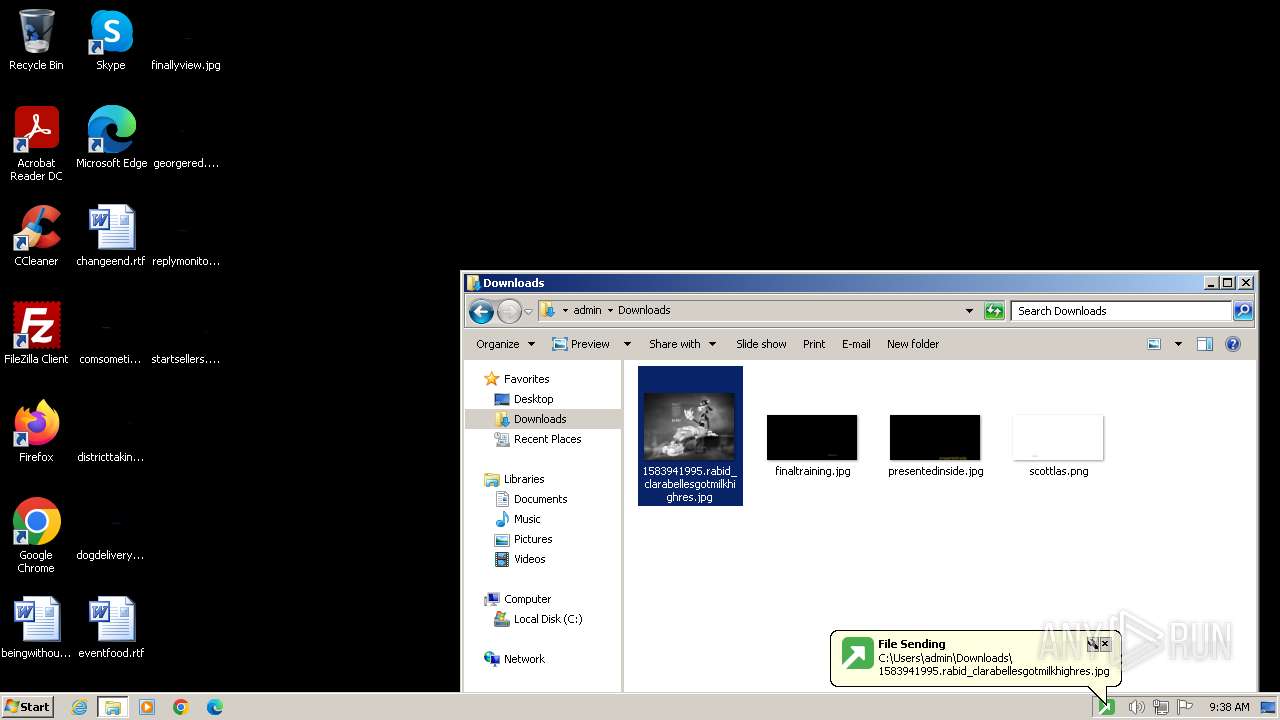The image size is (1280, 720).
Task: Click the green file-sending tray icon
Action: click(x=1106, y=707)
